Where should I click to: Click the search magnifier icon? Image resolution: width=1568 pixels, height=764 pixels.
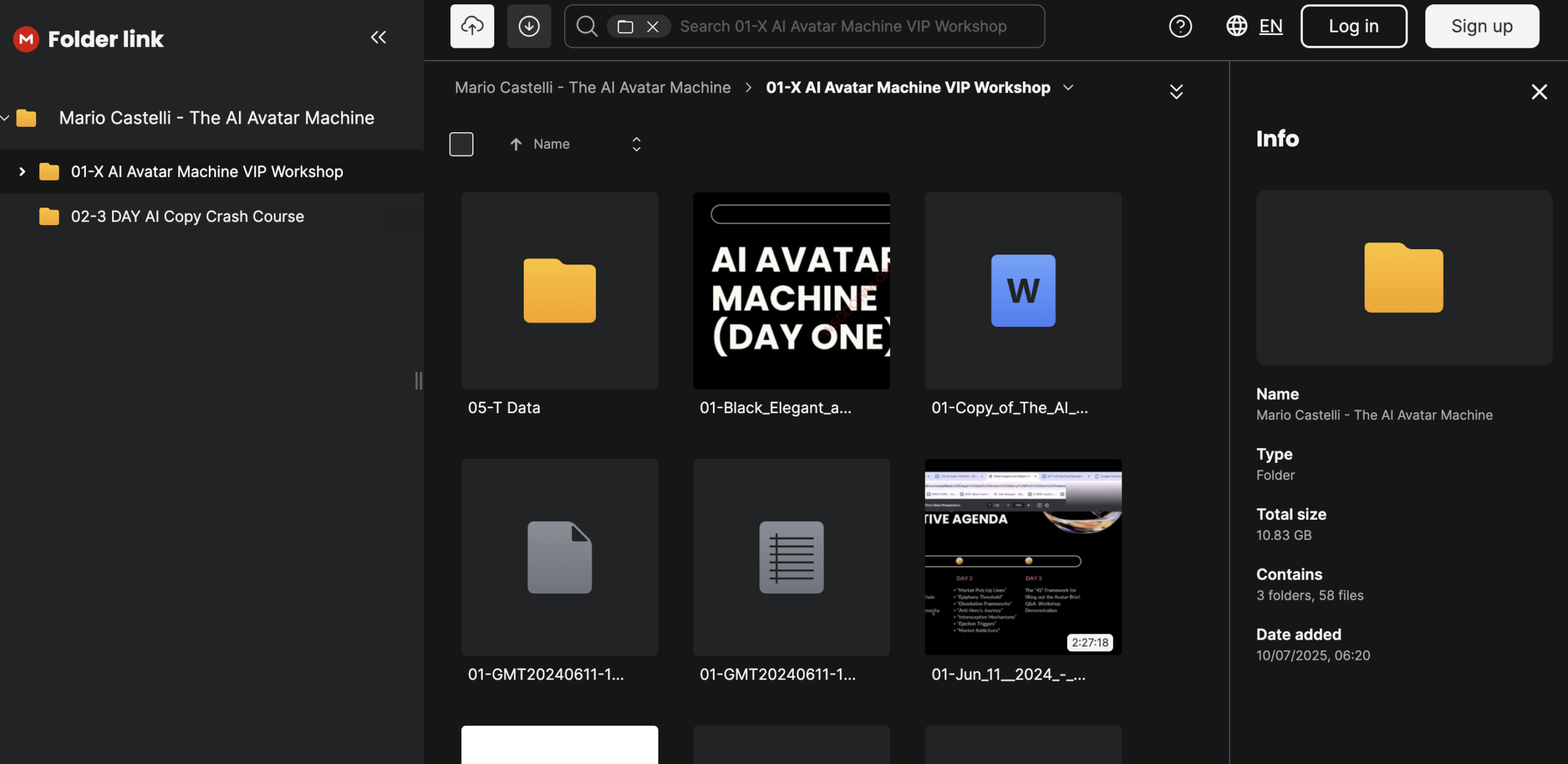pyautogui.click(x=586, y=26)
